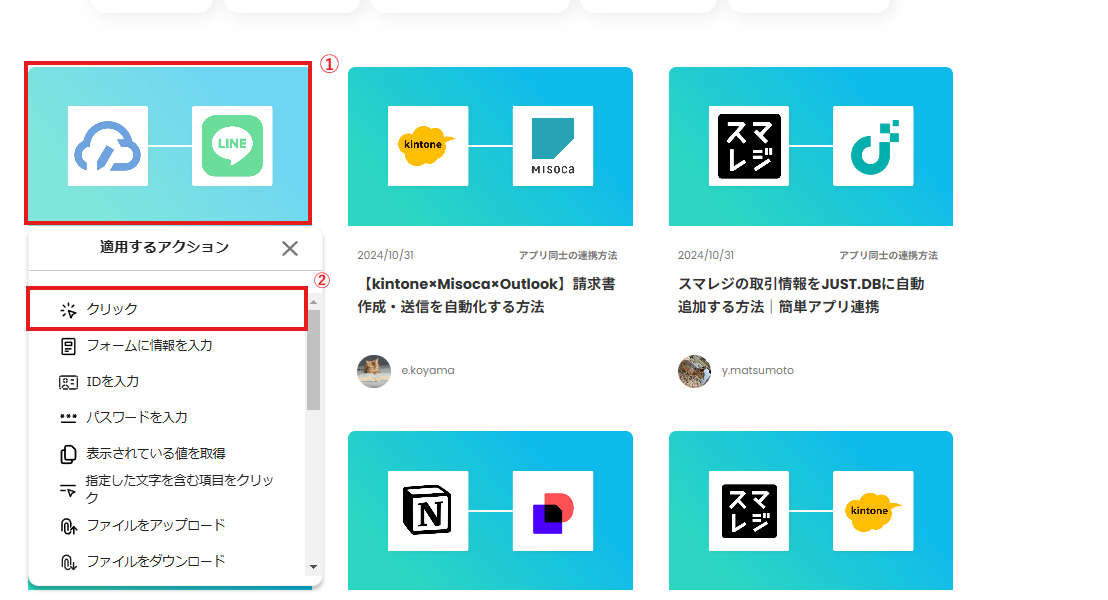This screenshot has width=1108, height=600.
Task: Open the kintone×Misoca×Outlook 請求書 article title
Action: click(x=486, y=295)
